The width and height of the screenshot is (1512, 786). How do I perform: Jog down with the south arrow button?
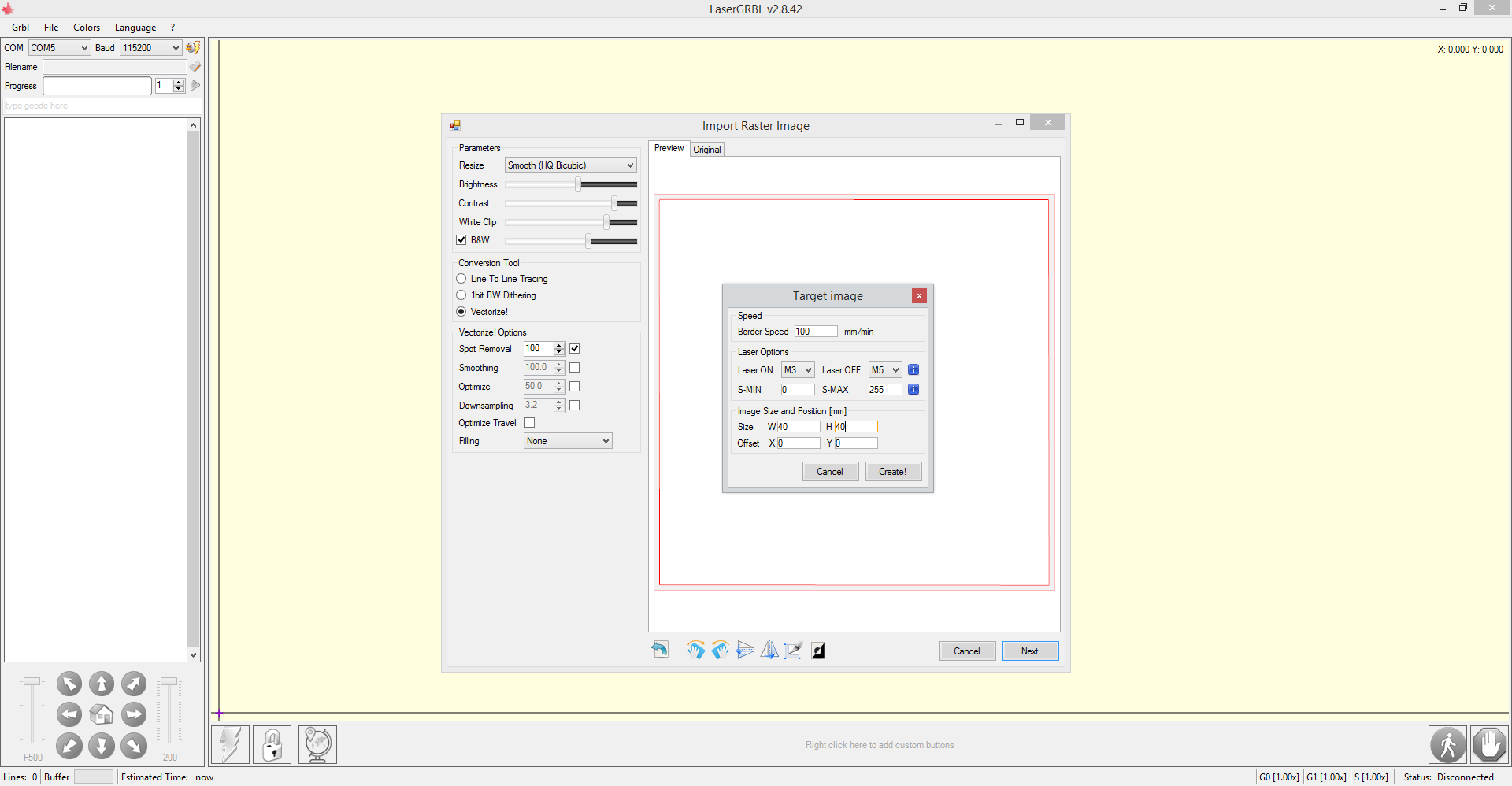(x=102, y=746)
